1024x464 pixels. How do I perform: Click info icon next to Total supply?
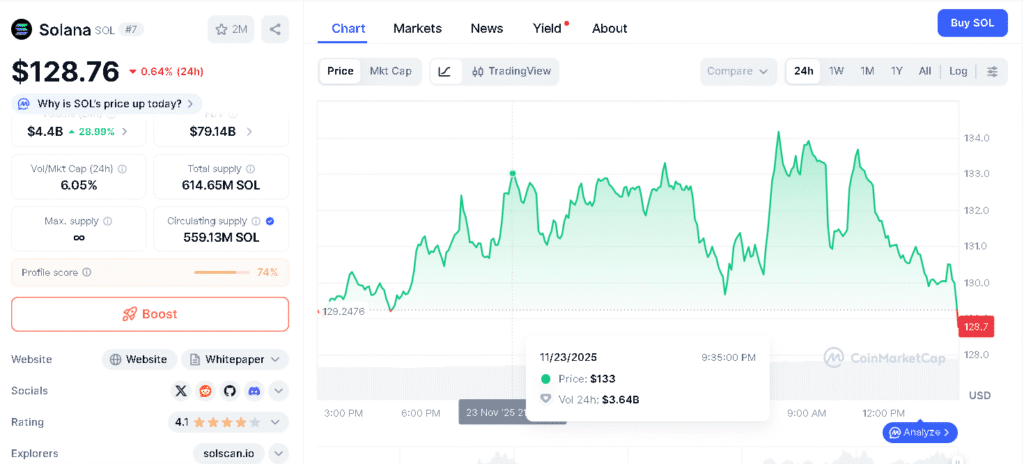pos(251,169)
